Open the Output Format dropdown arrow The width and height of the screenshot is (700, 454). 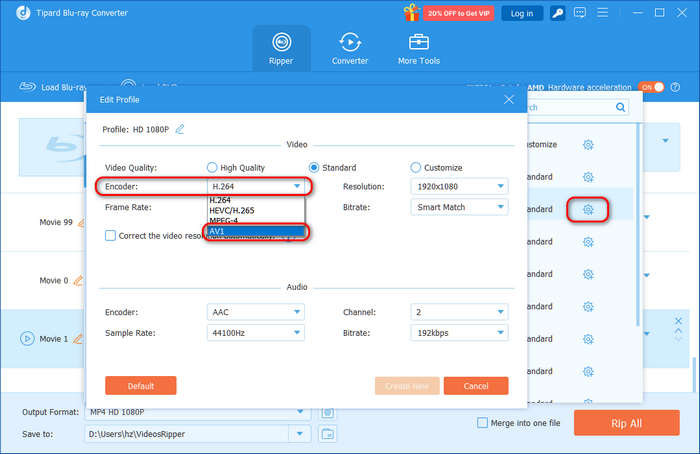(300, 412)
